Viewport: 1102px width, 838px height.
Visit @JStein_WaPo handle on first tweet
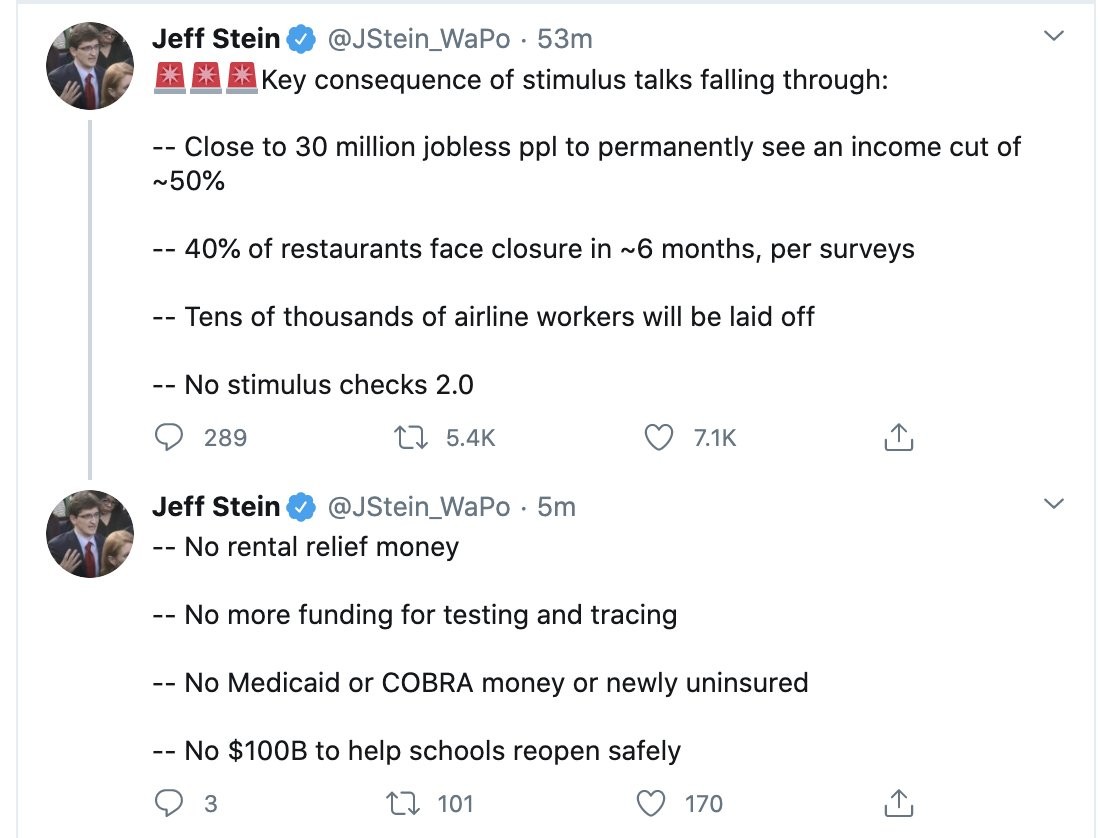click(x=419, y=39)
